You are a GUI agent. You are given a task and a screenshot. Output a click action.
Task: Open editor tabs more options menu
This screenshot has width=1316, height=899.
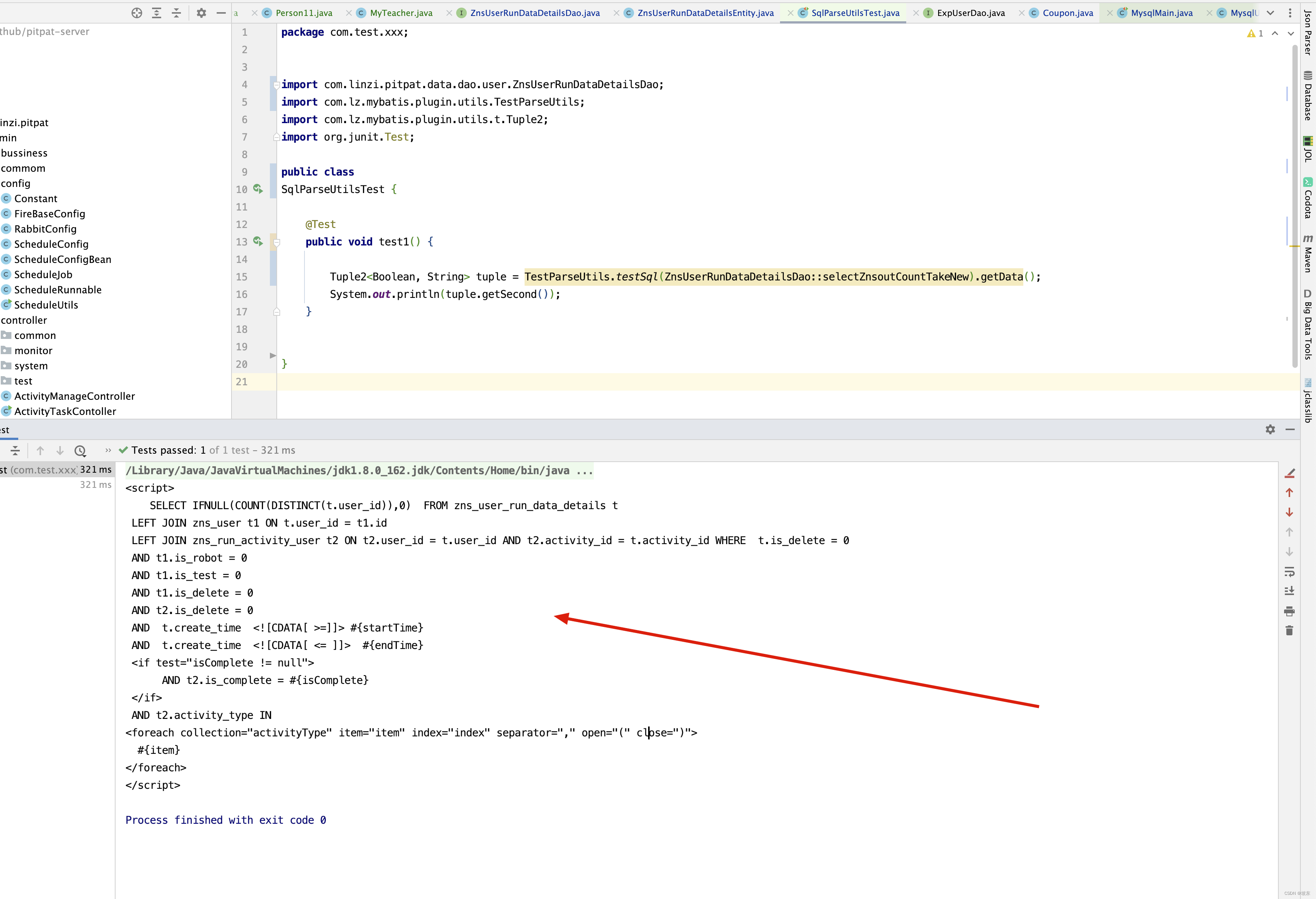(1291, 13)
